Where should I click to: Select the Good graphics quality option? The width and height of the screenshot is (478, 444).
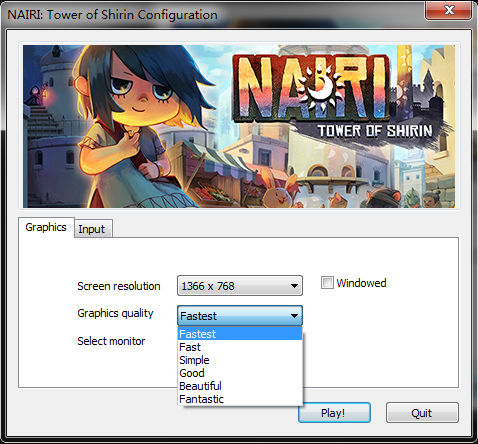(x=240, y=373)
